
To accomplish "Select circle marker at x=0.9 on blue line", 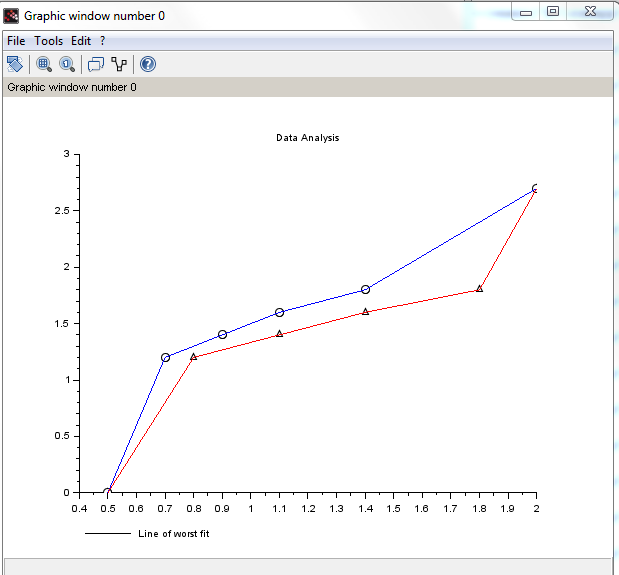I will 222,335.
